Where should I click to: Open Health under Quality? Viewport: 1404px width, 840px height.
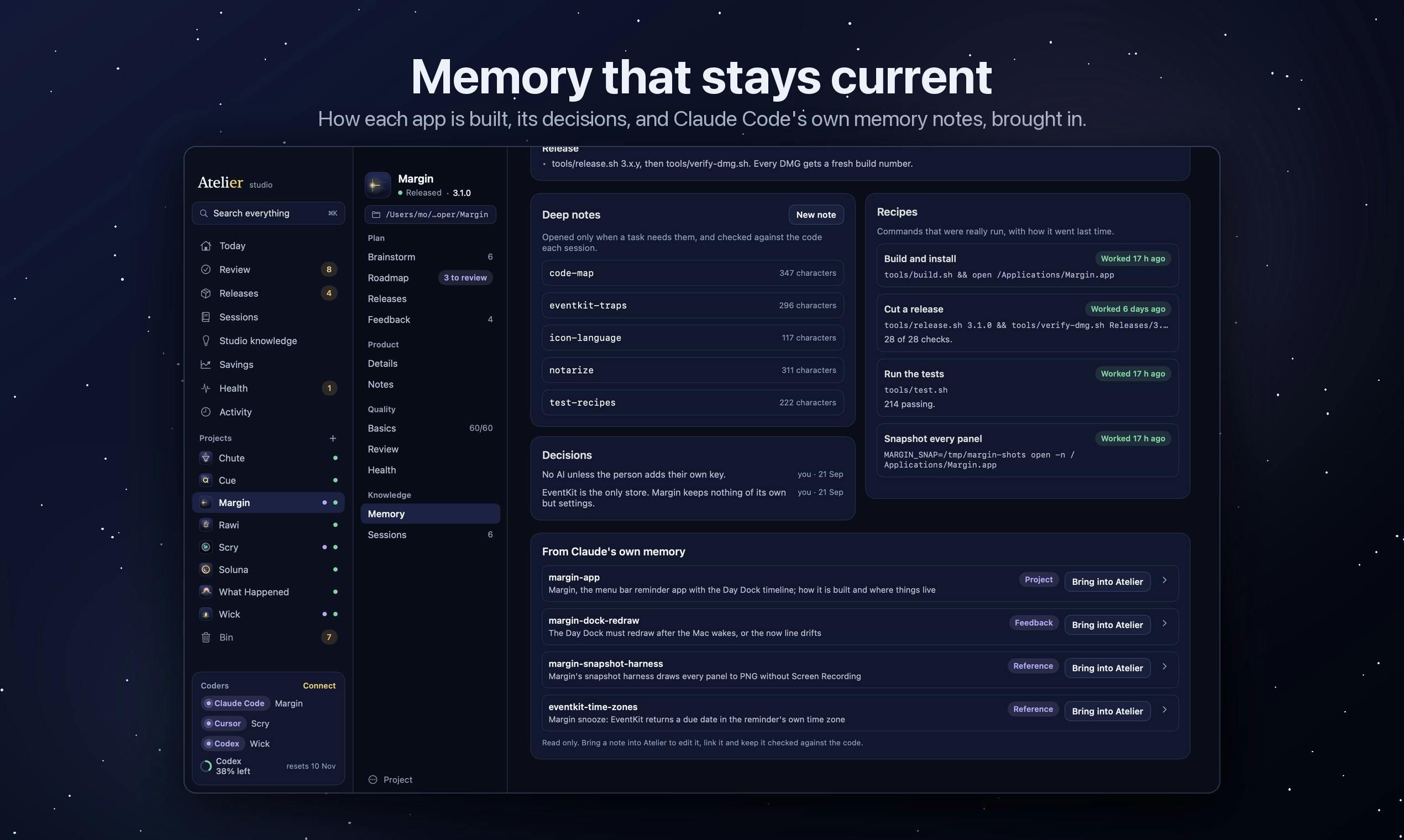(430, 470)
